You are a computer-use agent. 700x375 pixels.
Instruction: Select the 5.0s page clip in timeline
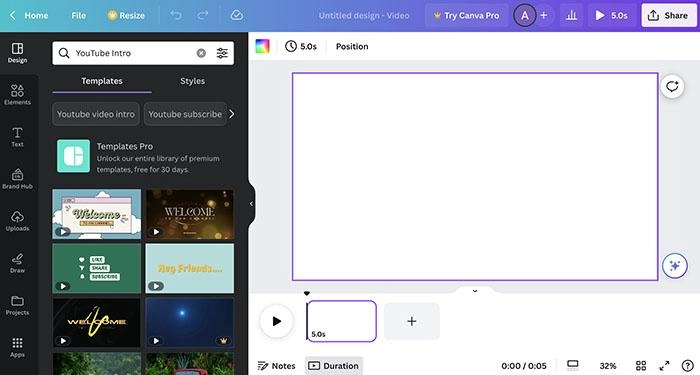pos(342,321)
